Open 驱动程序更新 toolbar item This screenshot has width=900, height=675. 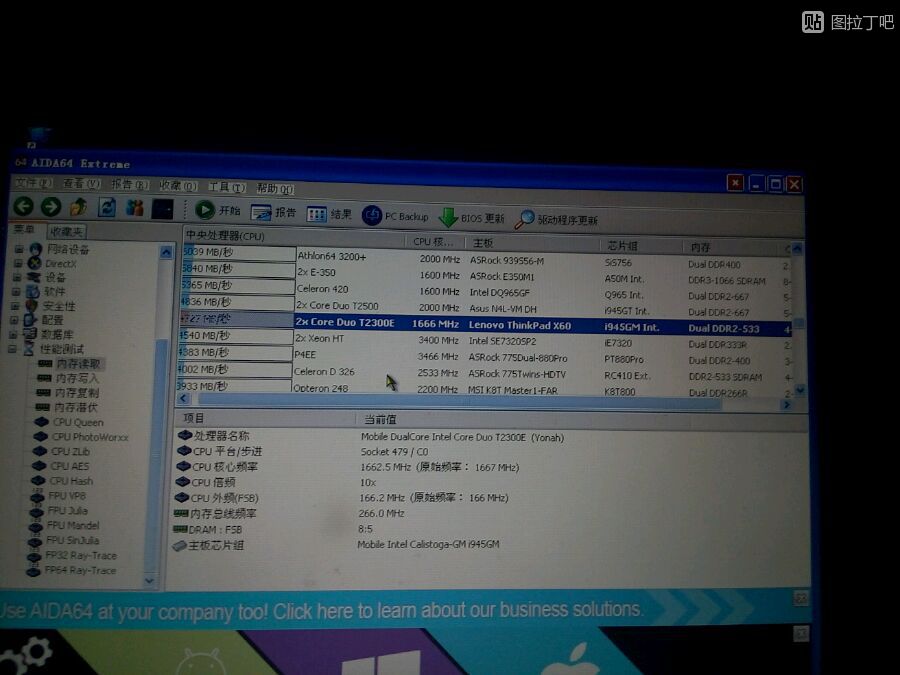556,220
